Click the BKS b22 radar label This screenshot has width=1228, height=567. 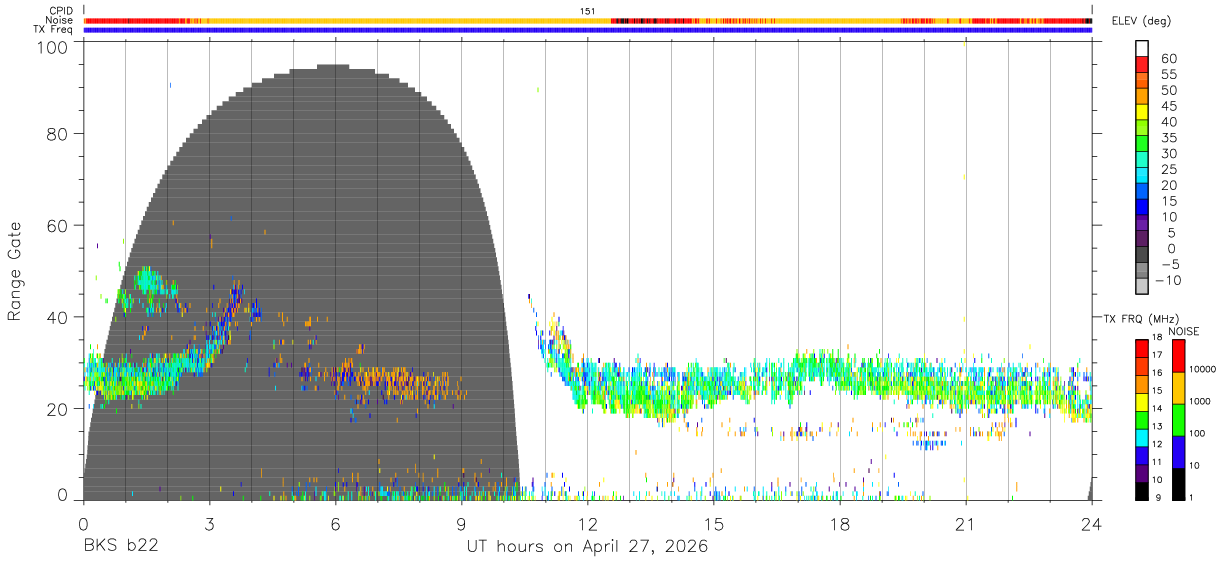120,546
